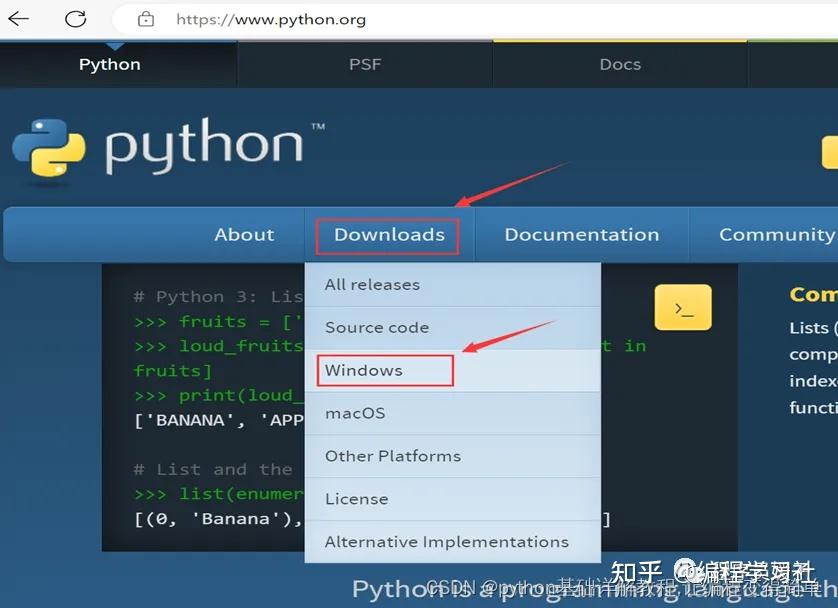The width and height of the screenshot is (838, 608).
Task: Launch the interactive Python shell console icon
Action: tap(683, 309)
